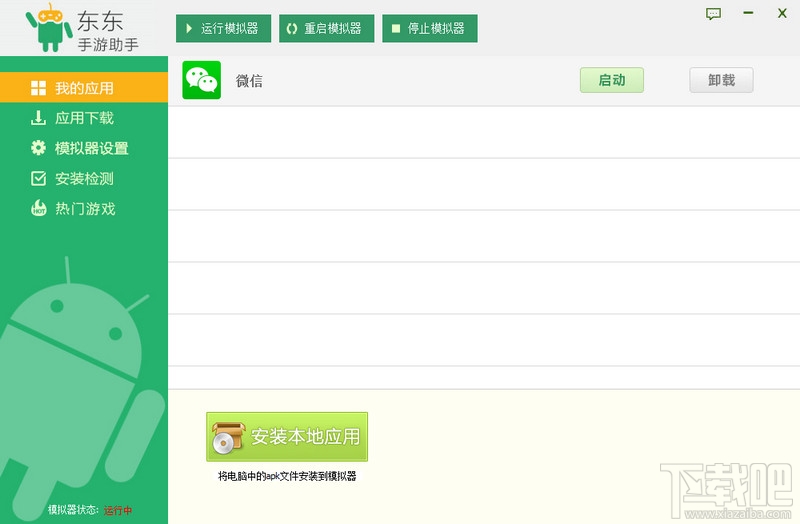This screenshot has height=524, width=800.
Task: Click the 运行模拟器 run emulator button
Action: (x=223, y=29)
